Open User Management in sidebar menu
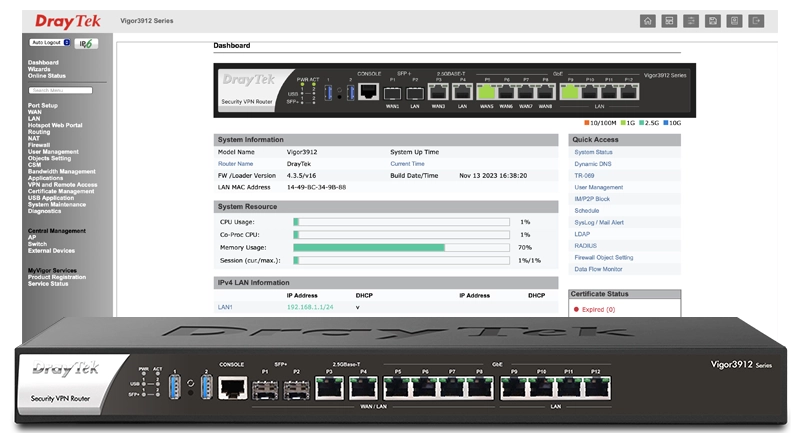This screenshot has height=433, width=800. point(53,152)
